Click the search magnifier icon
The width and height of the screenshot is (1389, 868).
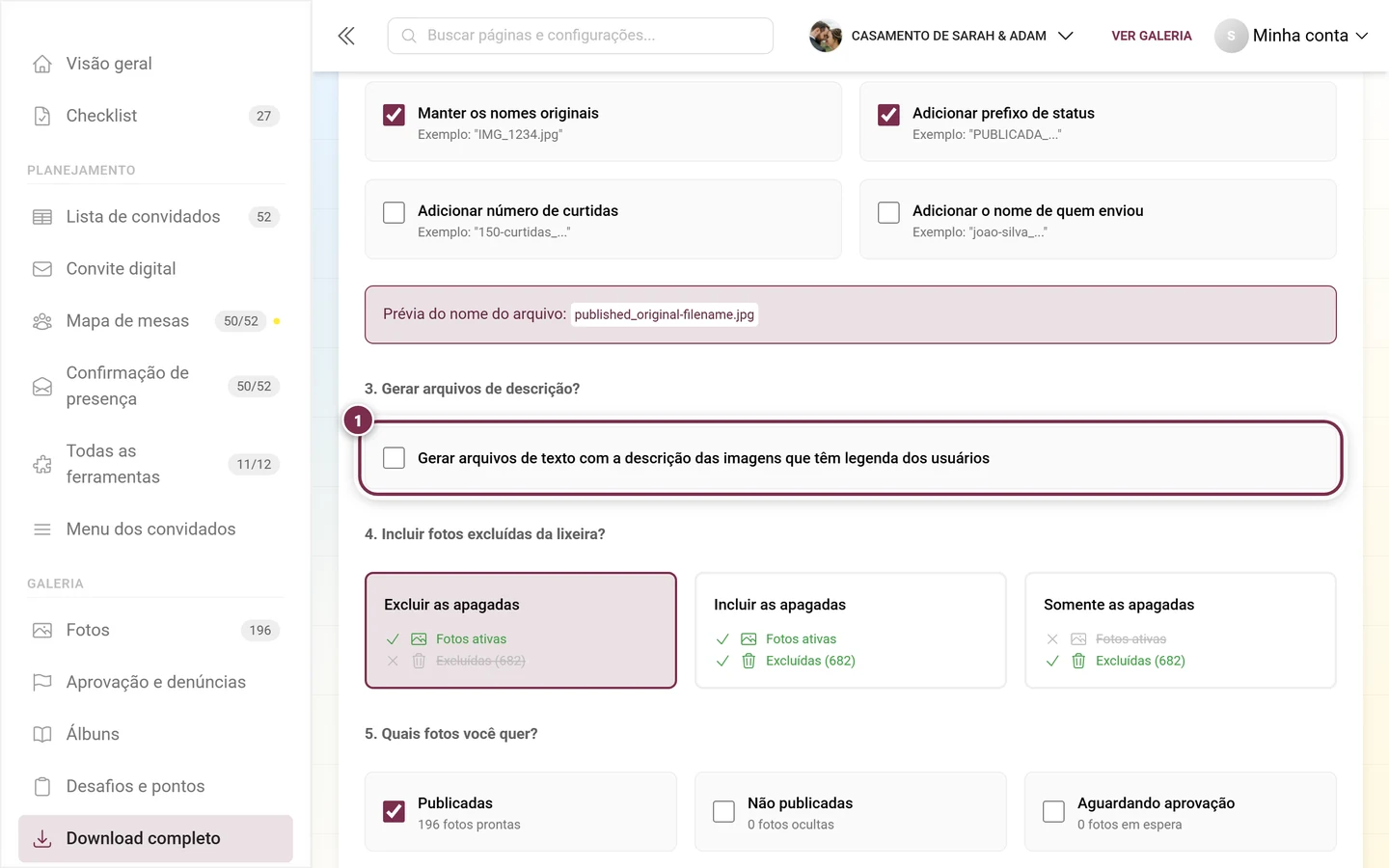(409, 36)
